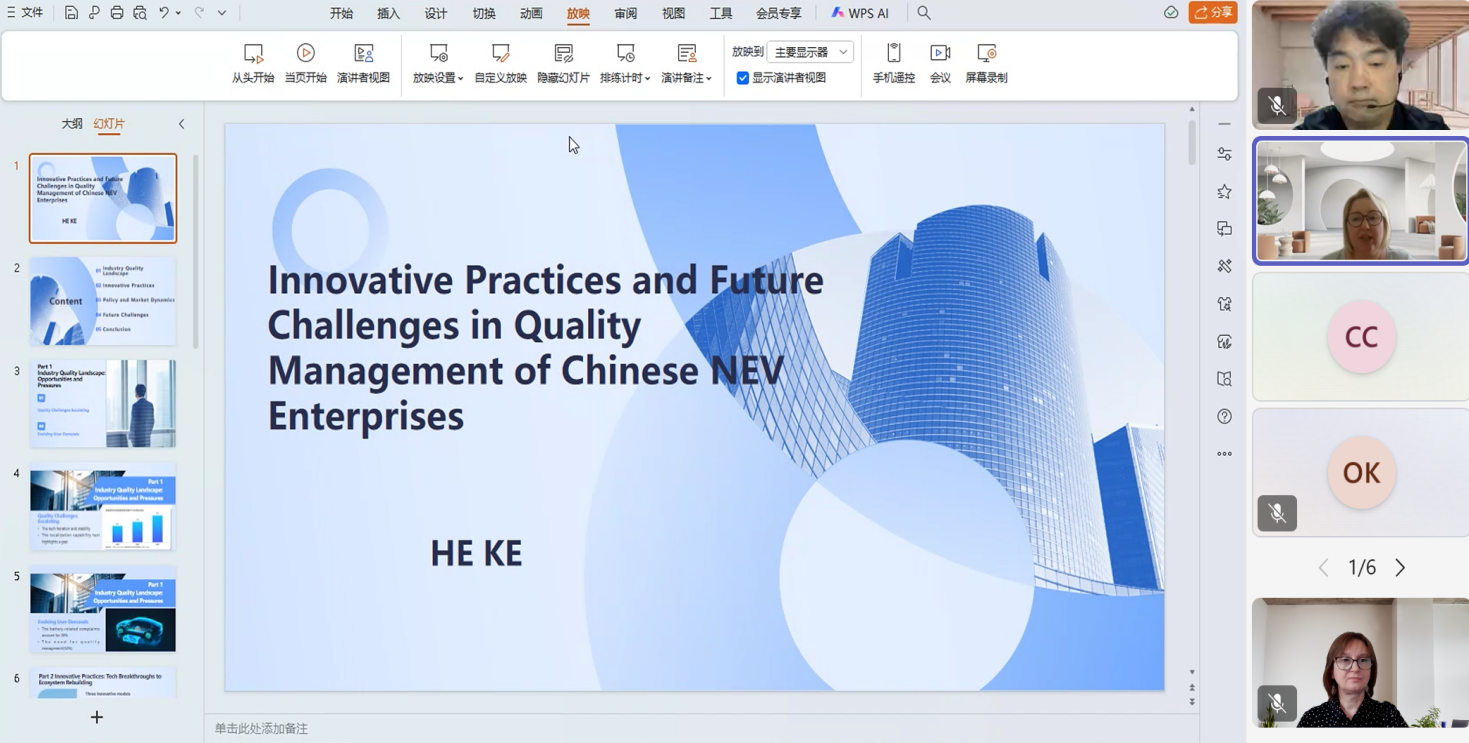The image size is (1469, 743).
Task: Switch to the 大纲 outline tab
Action: point(72,124)
